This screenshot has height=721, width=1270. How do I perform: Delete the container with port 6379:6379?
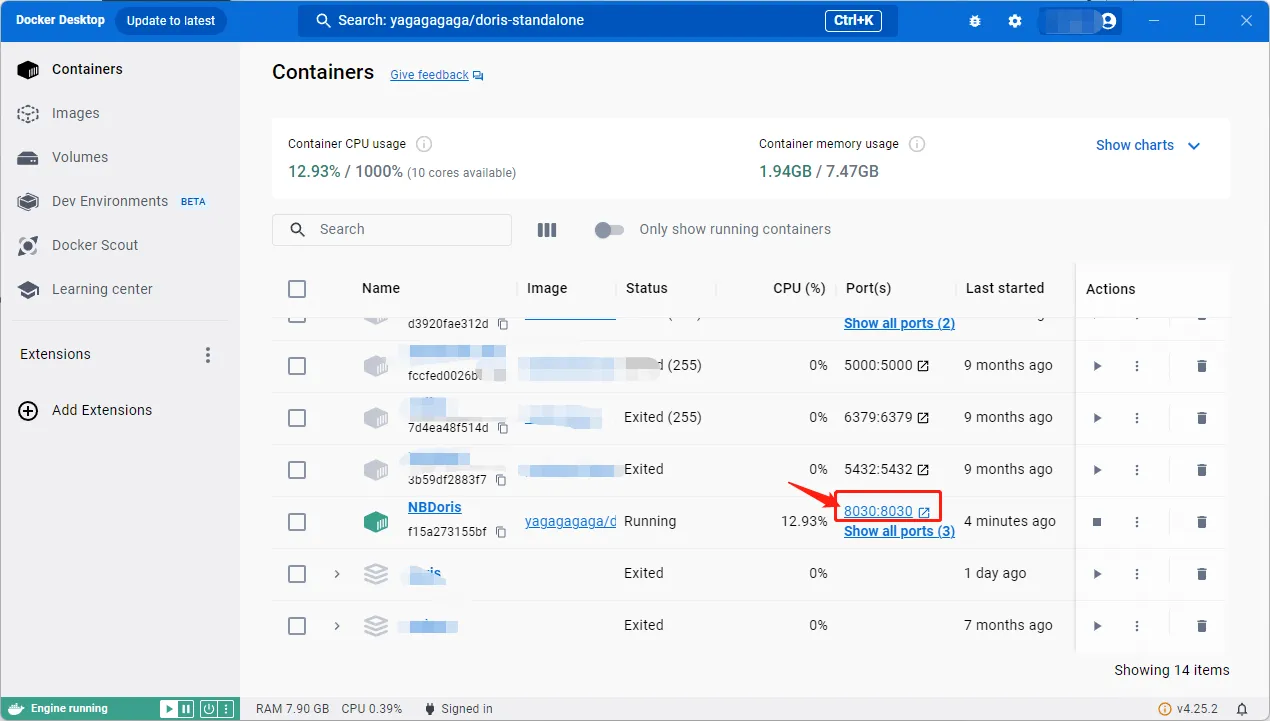(1202, 418)
